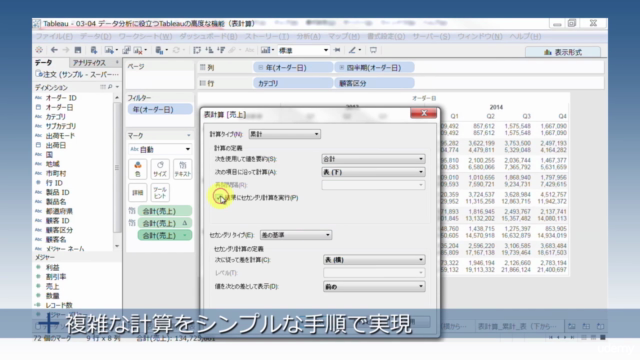Click the redo forward arrow in toolbar
Viewport: 640px width, 360px height.
pyautogui.click(x=66, y=50)
